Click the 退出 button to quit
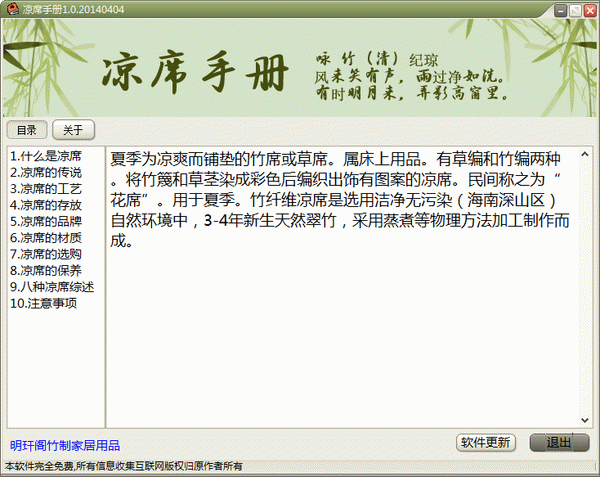The width and height of the screenshot is (600, 477). [559, 443]
